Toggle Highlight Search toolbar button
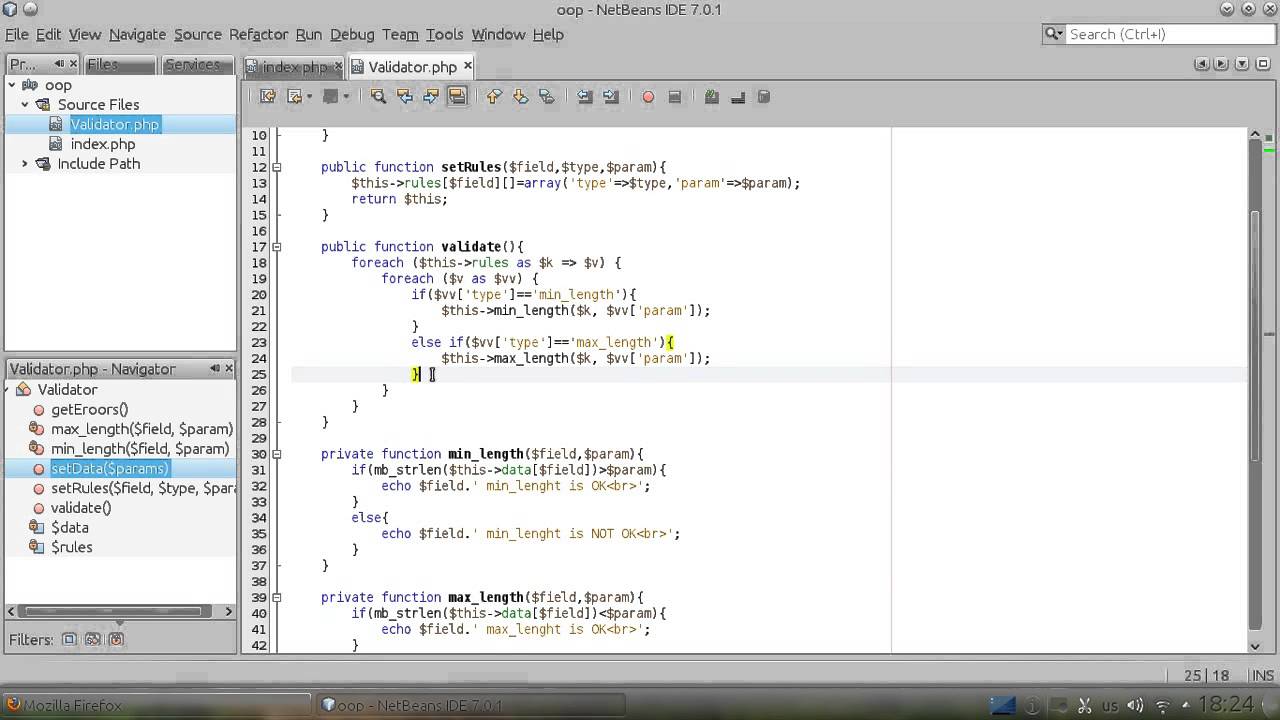 pos(457,97)
